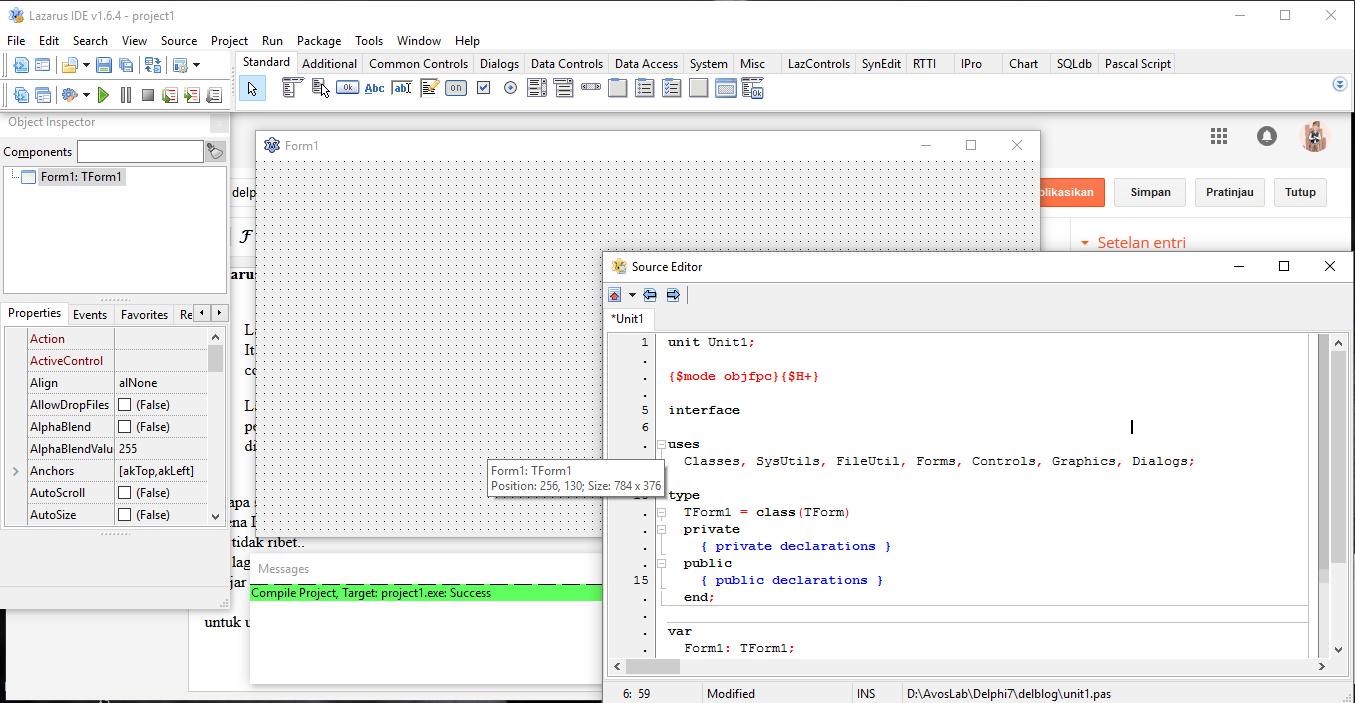Toggle the AllowDropFiles checkbox
Image resolution: width=1355 pixels, height=703 pixels.
pyautogui.click(x=125, y=405)
